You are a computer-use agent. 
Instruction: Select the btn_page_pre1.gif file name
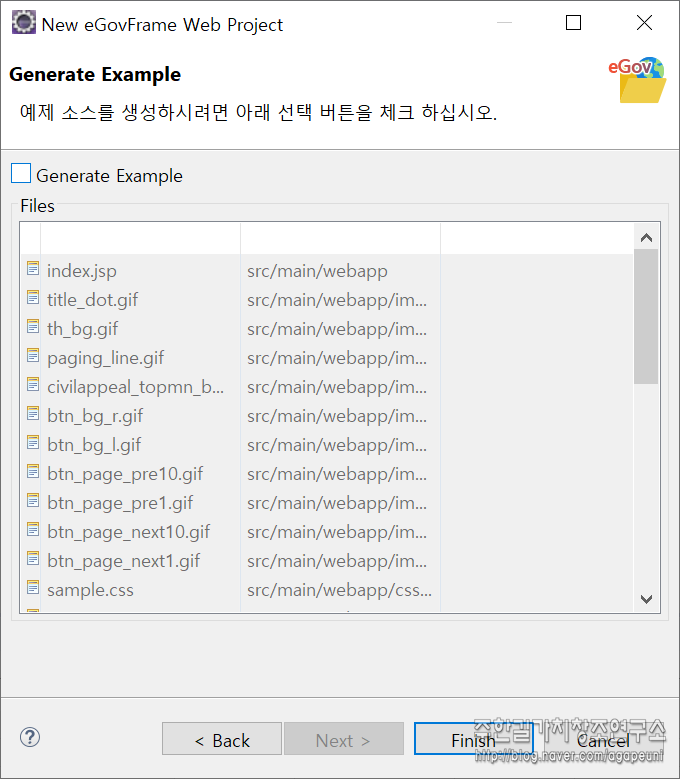(120, 503)
